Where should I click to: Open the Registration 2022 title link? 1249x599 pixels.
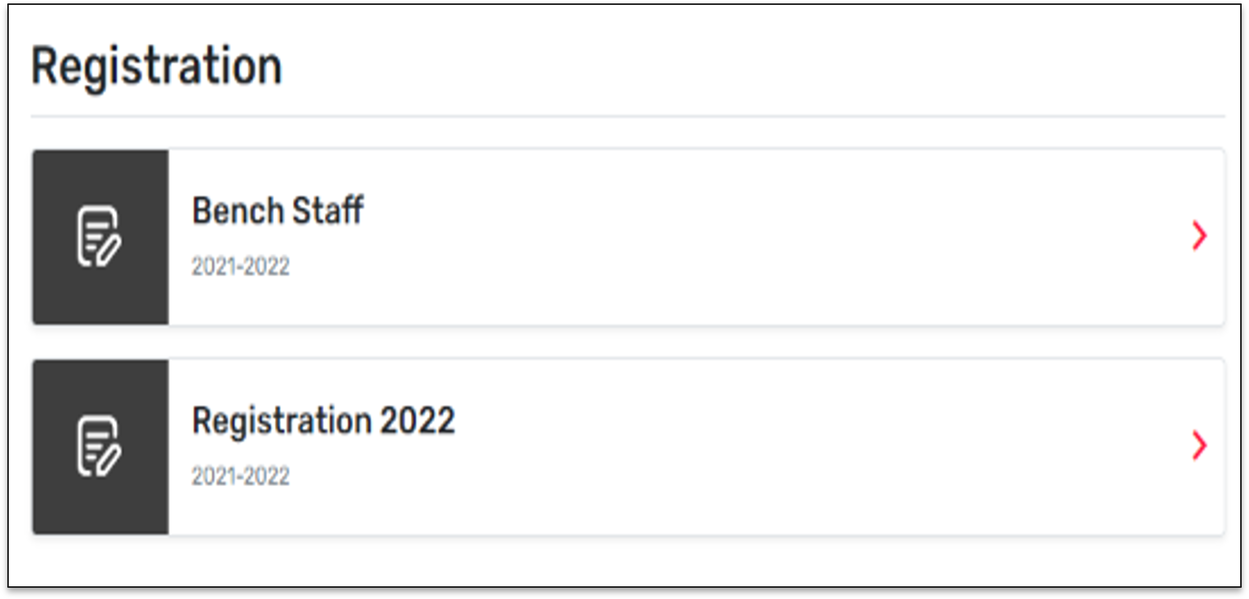(x=323, y=421)
